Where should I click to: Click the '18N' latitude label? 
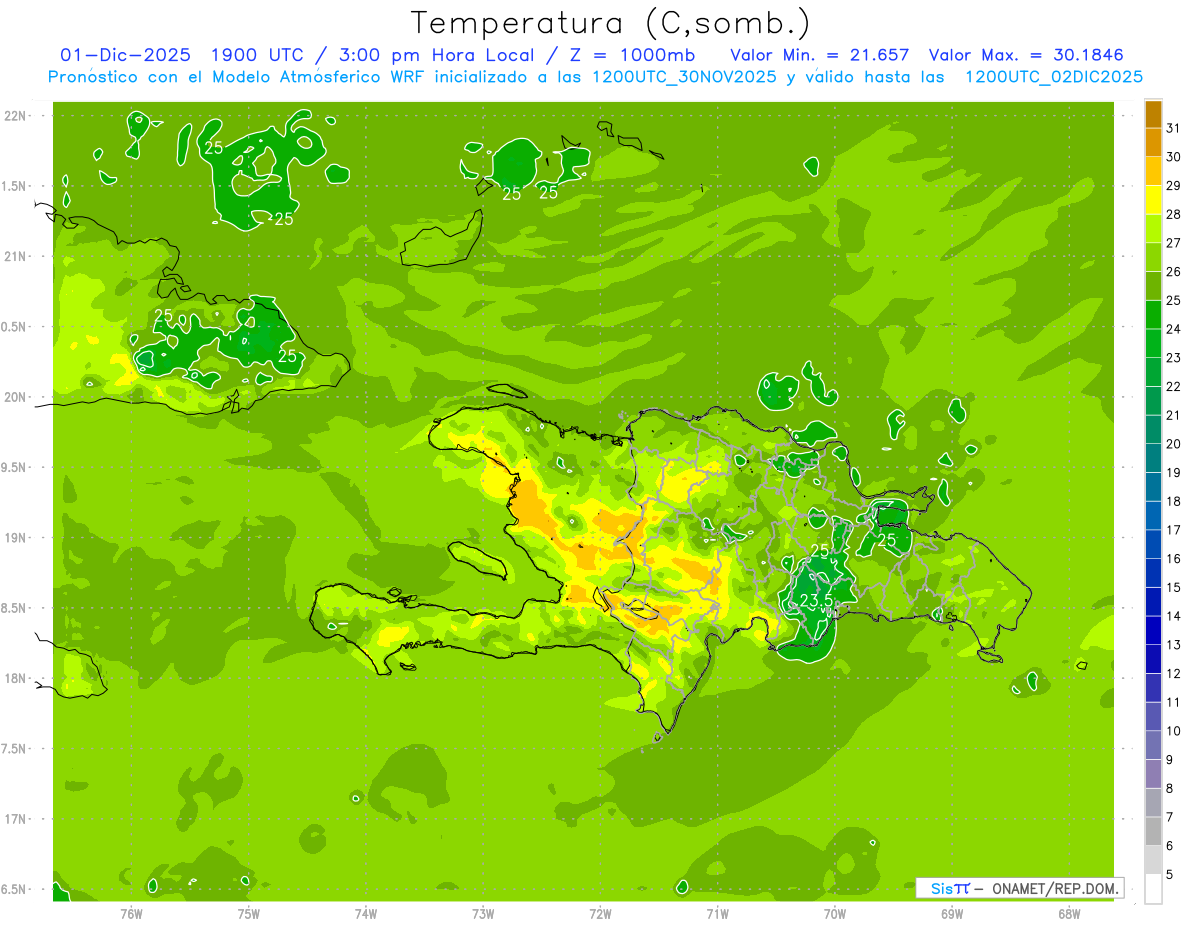coord(16,678)
